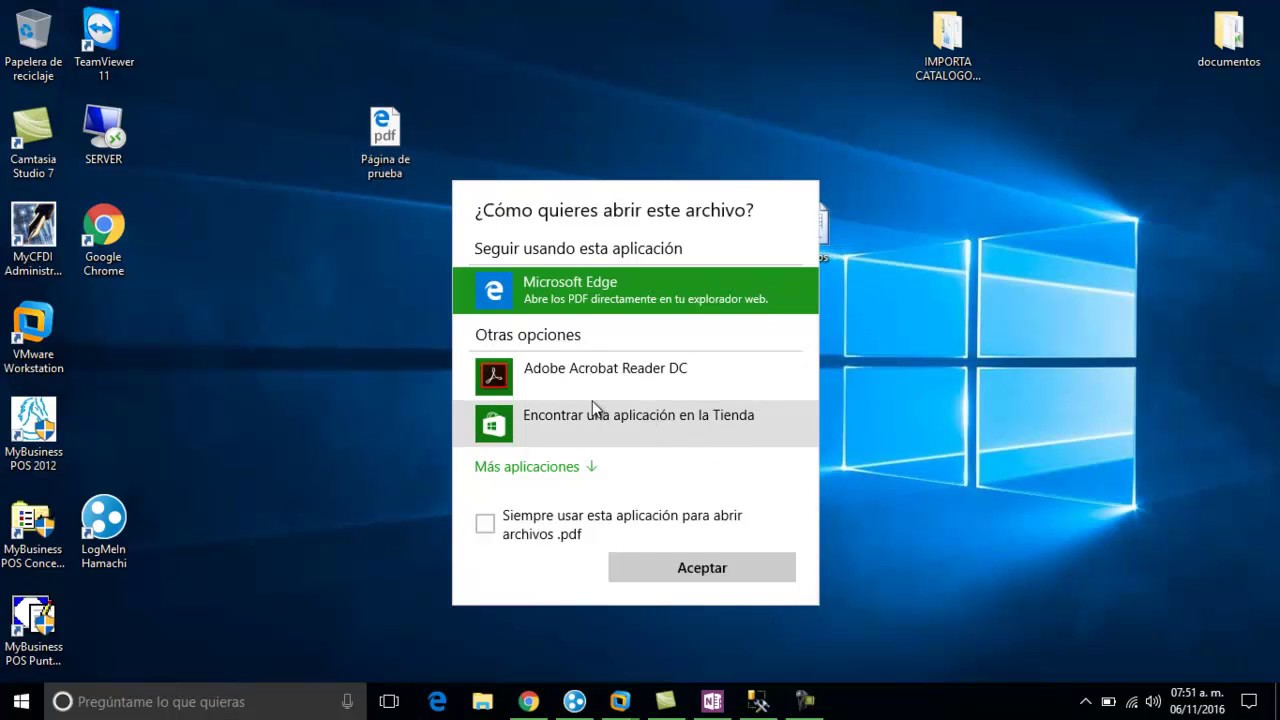The width and height of the screenshot is (1280, 720).
Task: Open the Camtasia Studio 7 shortcut
Action: pos(33,143)
